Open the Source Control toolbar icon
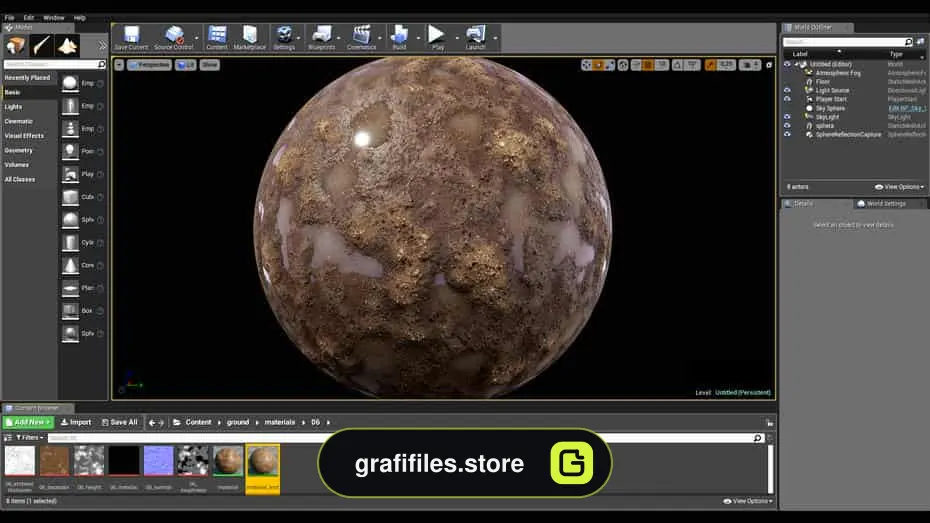 [174, 37]
